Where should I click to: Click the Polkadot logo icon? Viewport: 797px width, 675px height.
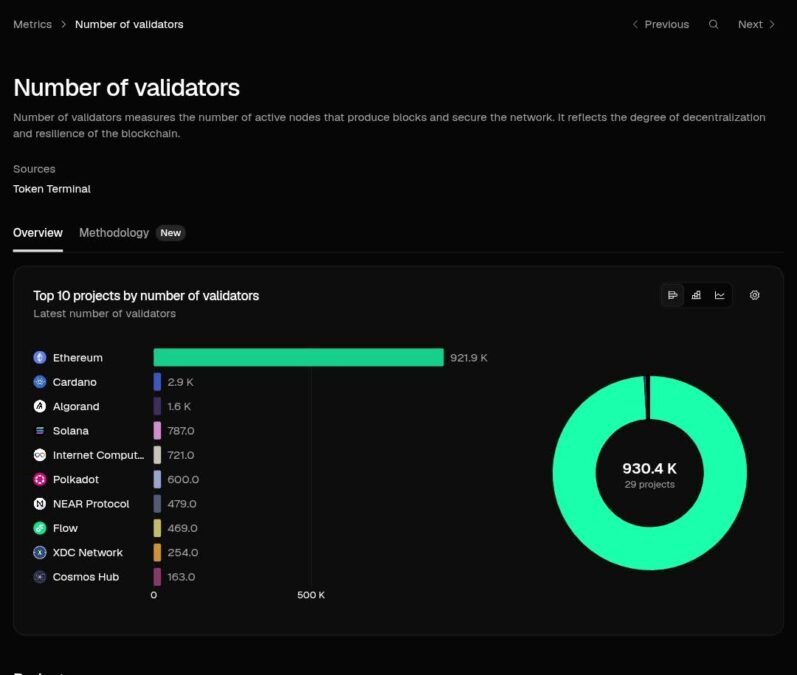40,479
